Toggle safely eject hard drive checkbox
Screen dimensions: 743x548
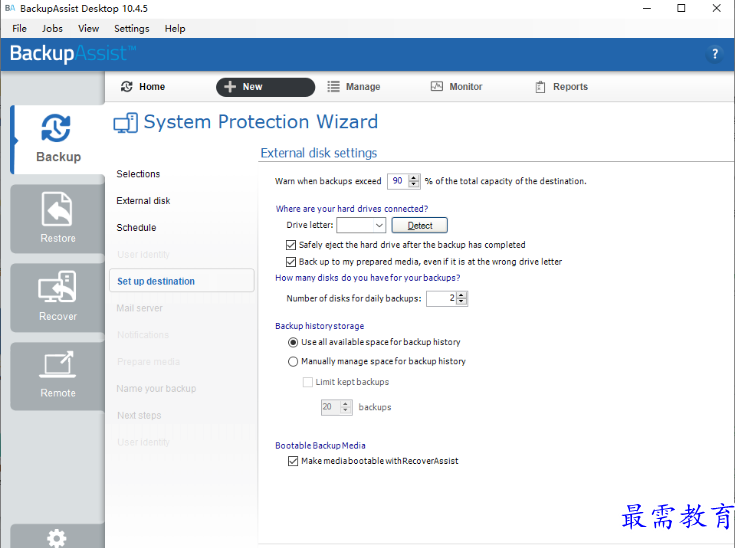click(291, 245)
